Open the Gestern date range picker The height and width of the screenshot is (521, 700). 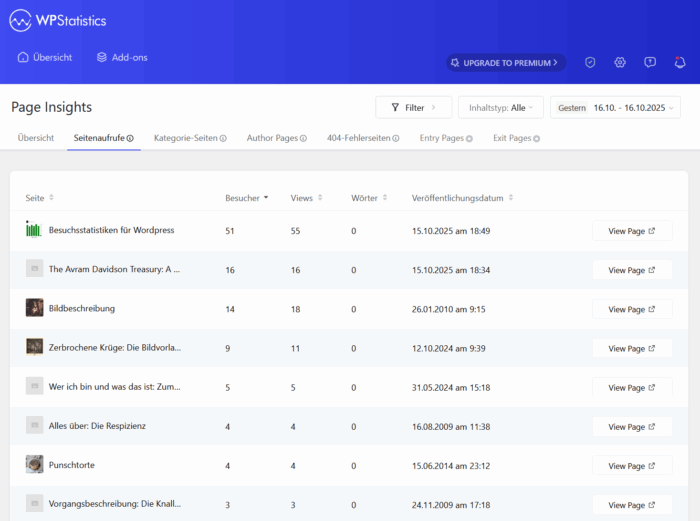[614, 107]
